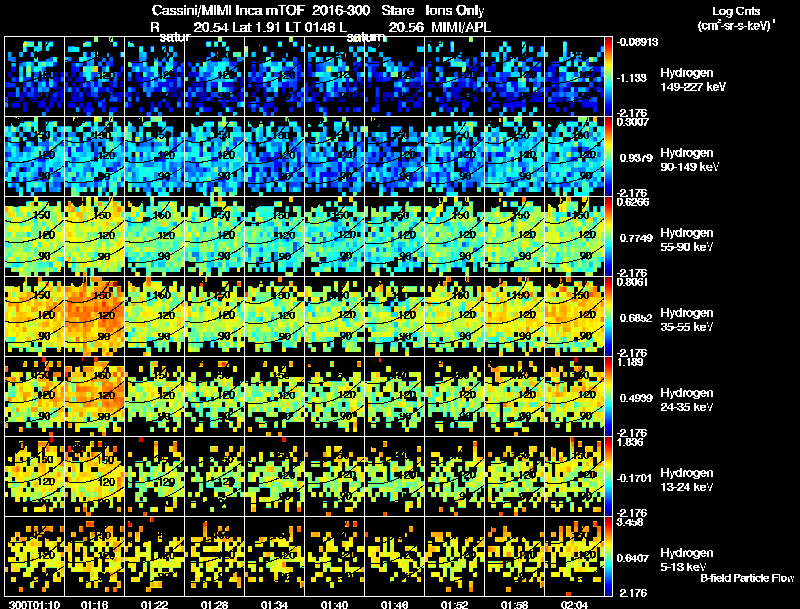This screenshot has height=609, width=800.
Task: Click the '01:22' time label
Action: (155, 604)
